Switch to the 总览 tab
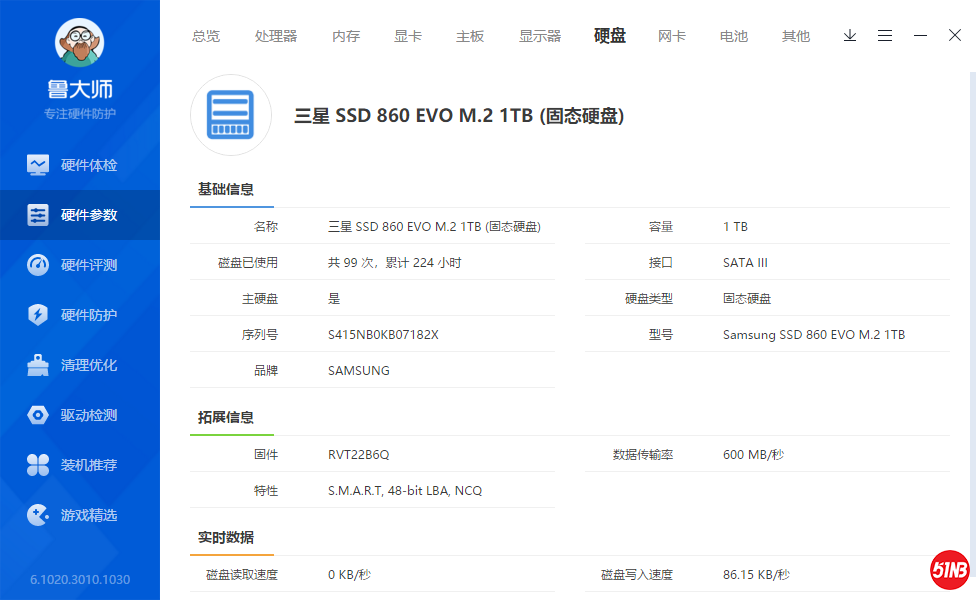 click(x=206, y=36)
